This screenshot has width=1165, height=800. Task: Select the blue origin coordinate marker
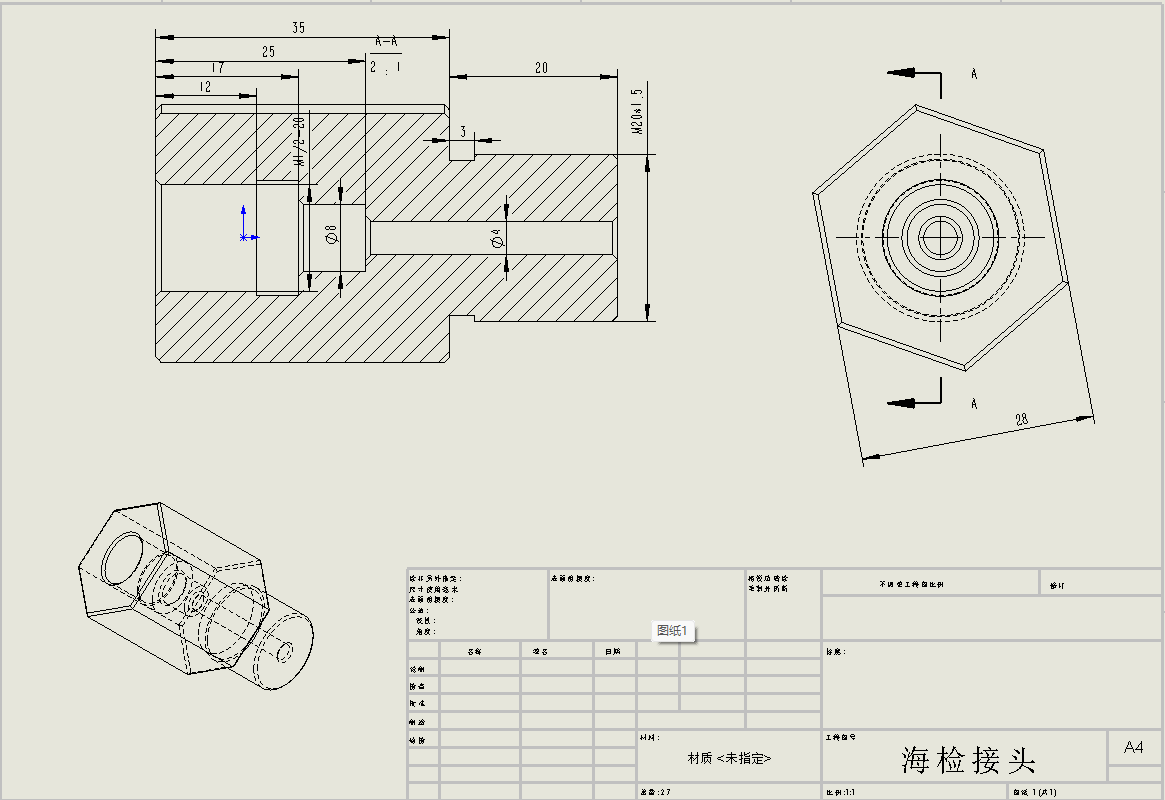247,236
